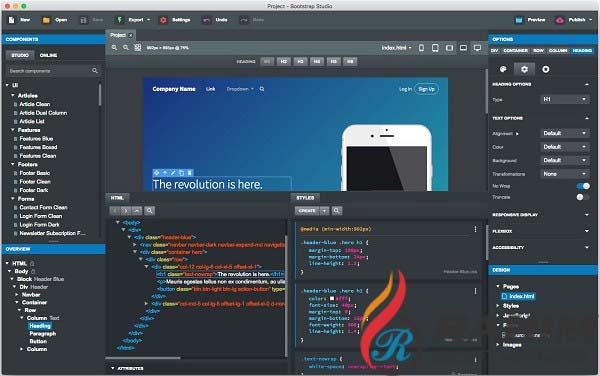Switch to the Online components tab

(48, 55)
